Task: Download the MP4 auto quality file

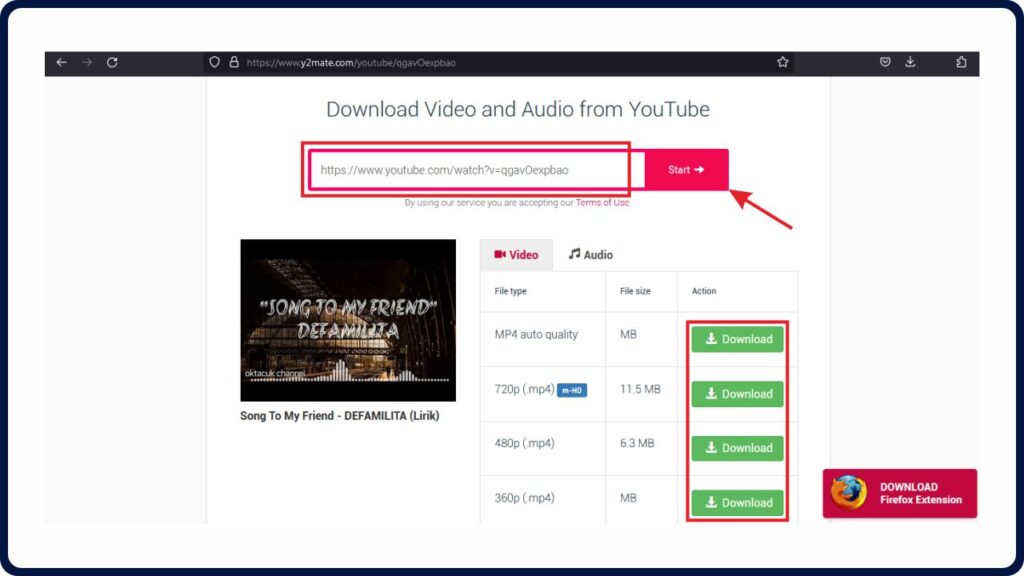Action: point(737,340)
